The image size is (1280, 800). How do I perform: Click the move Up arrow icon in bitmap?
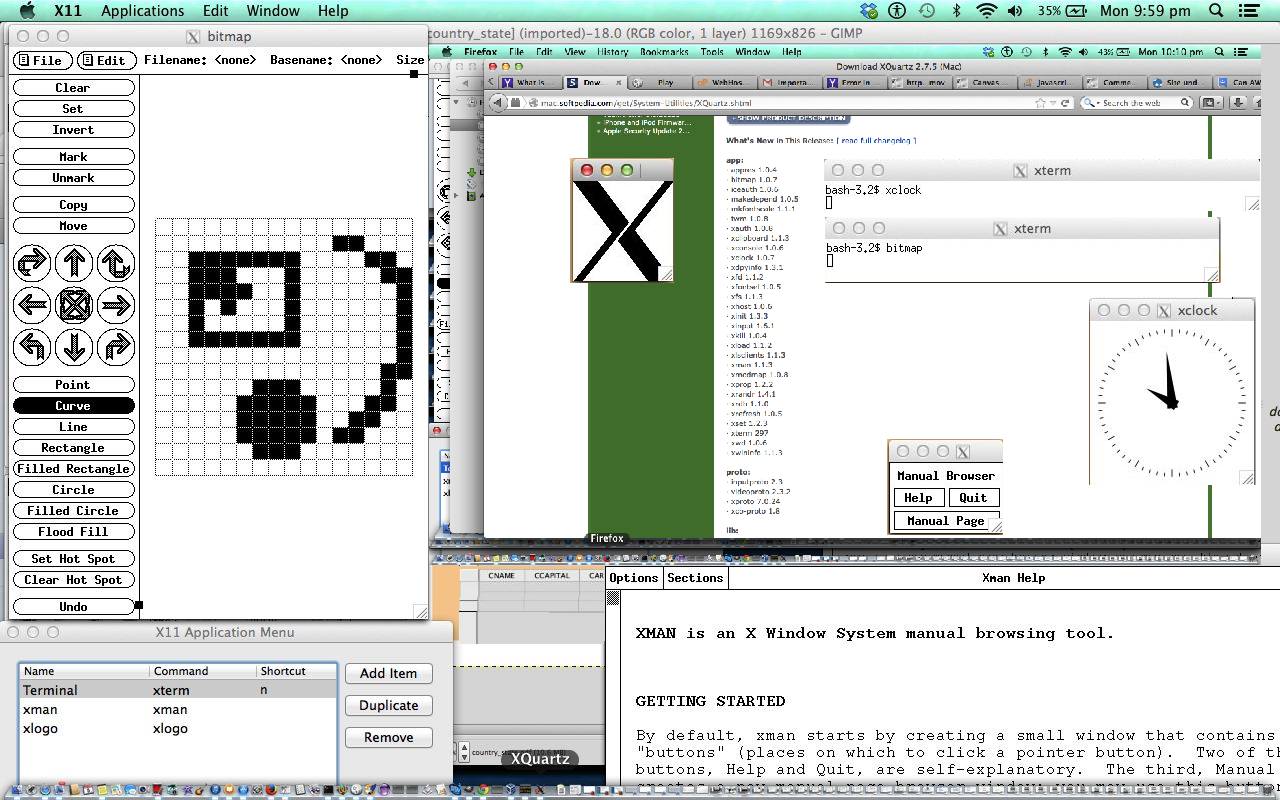[74, 263]
